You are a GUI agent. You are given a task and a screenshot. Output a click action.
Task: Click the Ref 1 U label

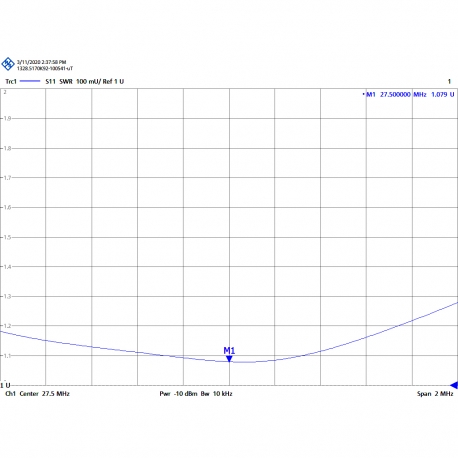(x=113, y=81)
